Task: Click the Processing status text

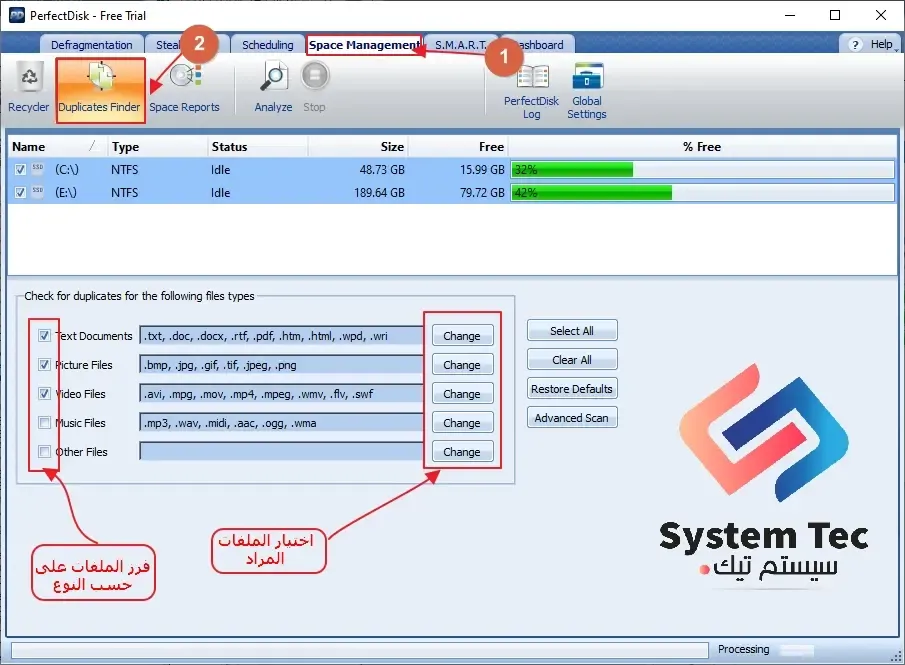Action: tap(743, 649)
